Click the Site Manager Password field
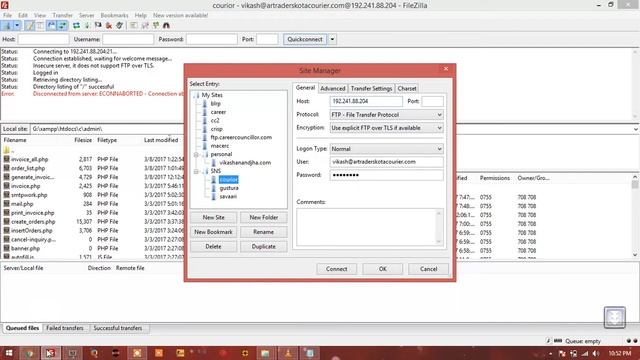Viewport: 640px width, 360px height. point(386,175)
